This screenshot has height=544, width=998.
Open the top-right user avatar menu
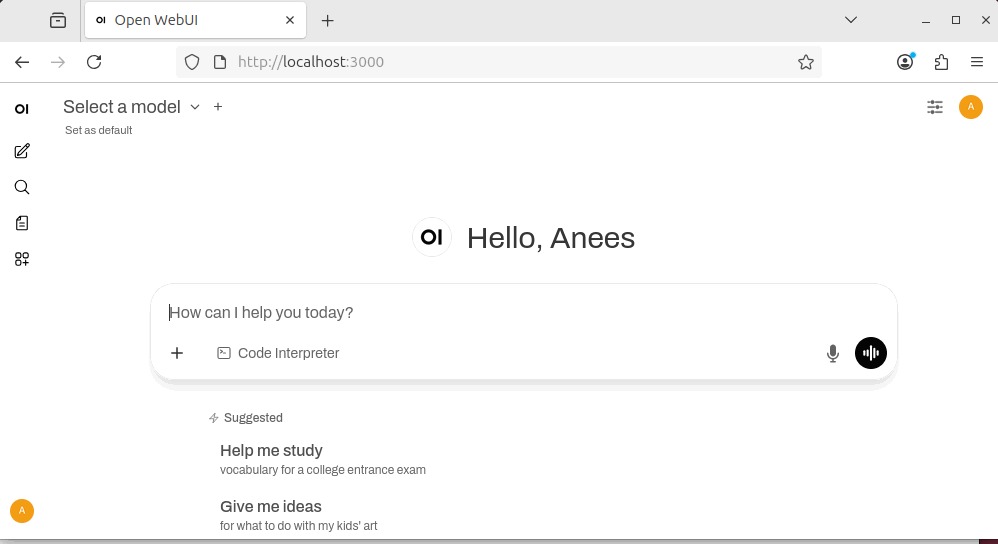[x=970, y=107]
